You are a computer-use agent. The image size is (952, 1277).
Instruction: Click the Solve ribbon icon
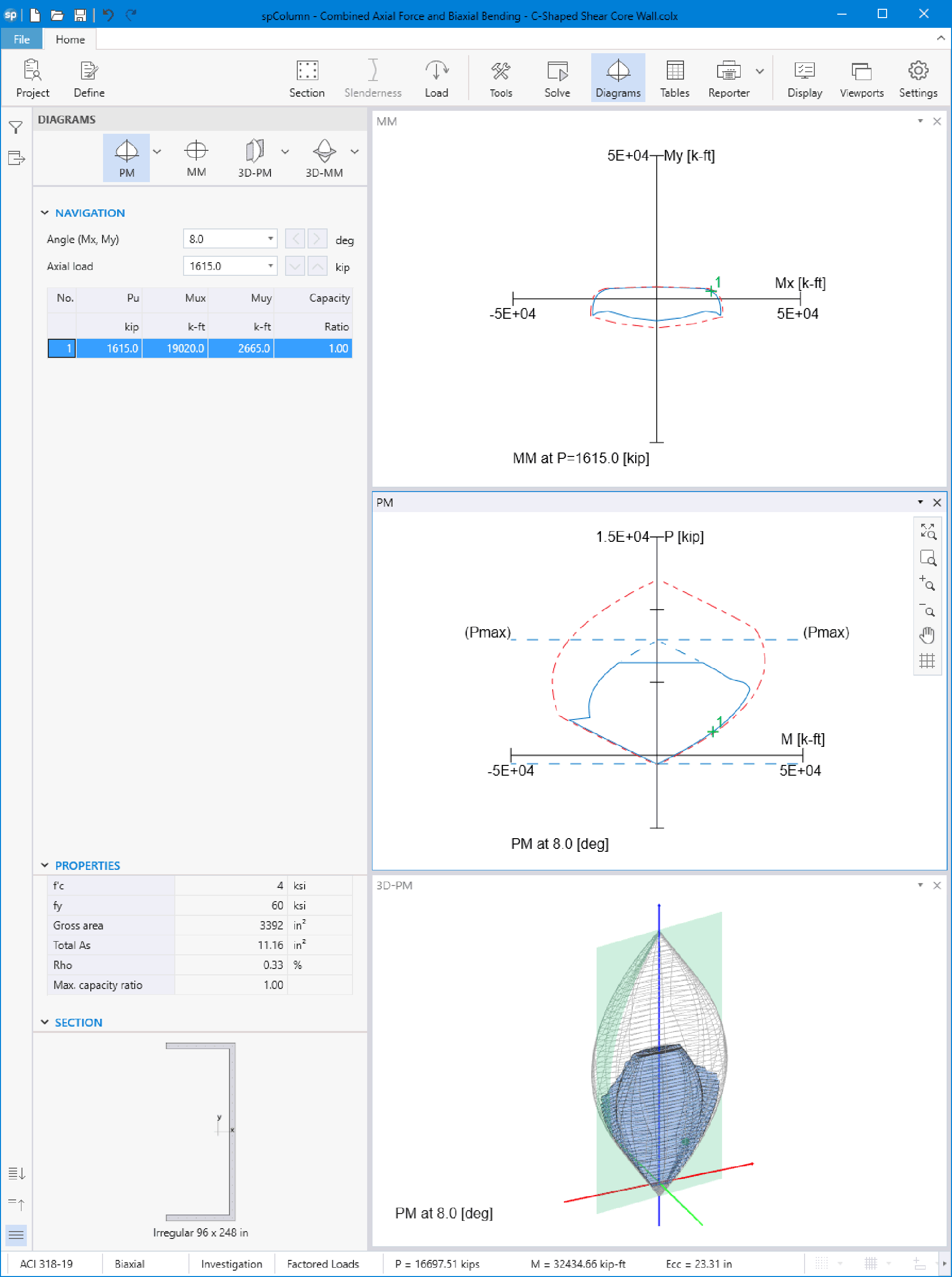(557, 79)
